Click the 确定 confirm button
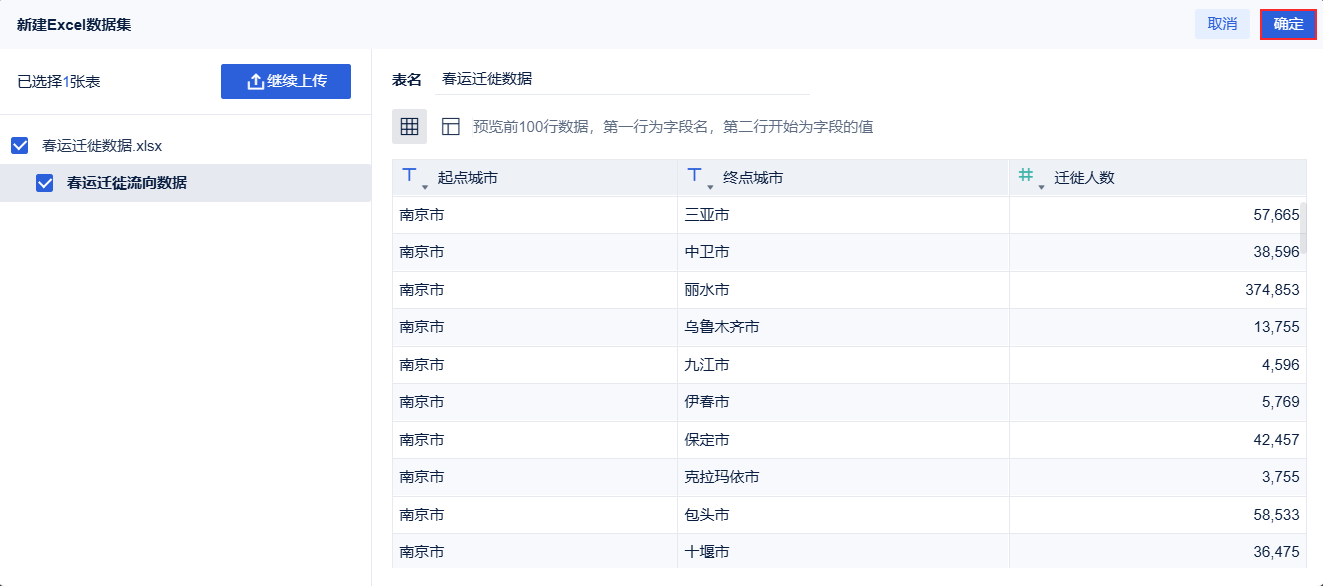Viewport: 1323px width, 586px height. (x=1288, y=24)
